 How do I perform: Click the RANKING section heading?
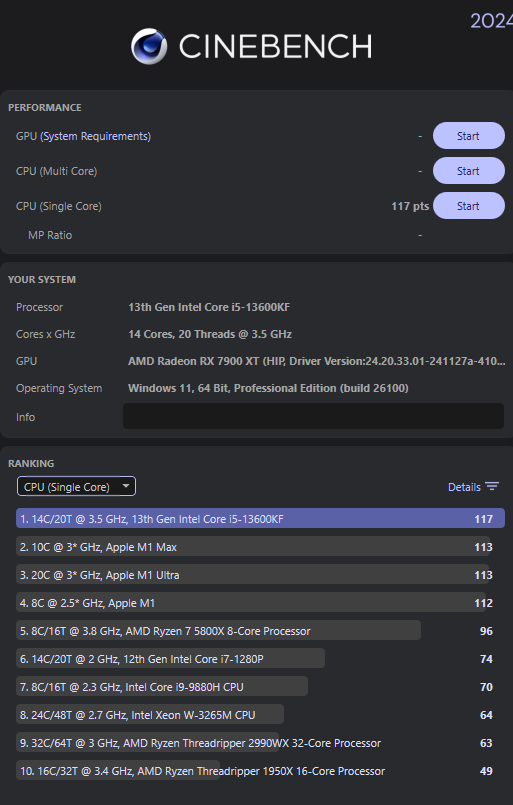31,463
